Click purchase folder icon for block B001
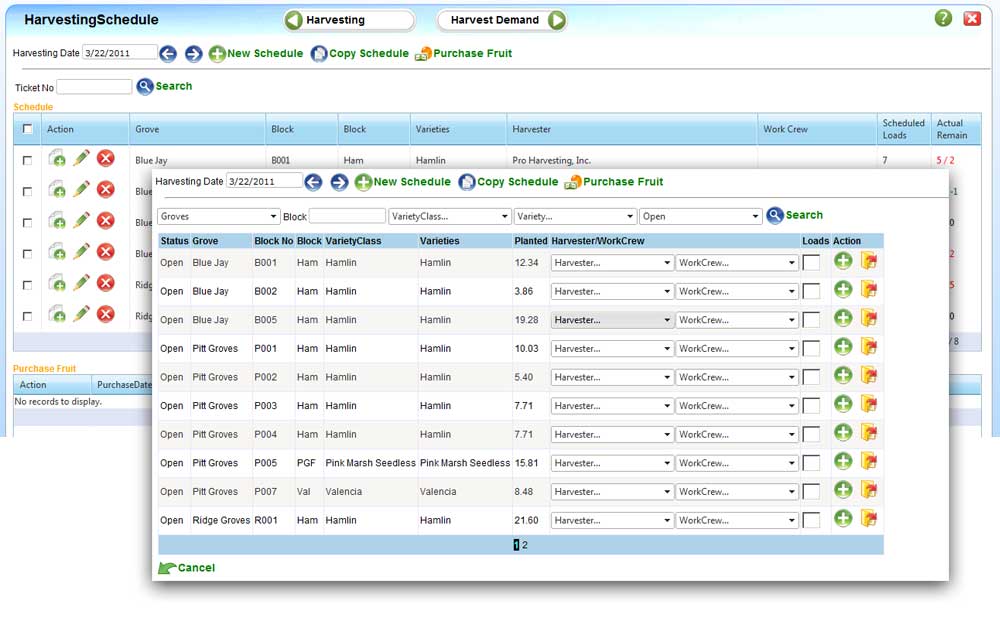 (x=869, y=261)
